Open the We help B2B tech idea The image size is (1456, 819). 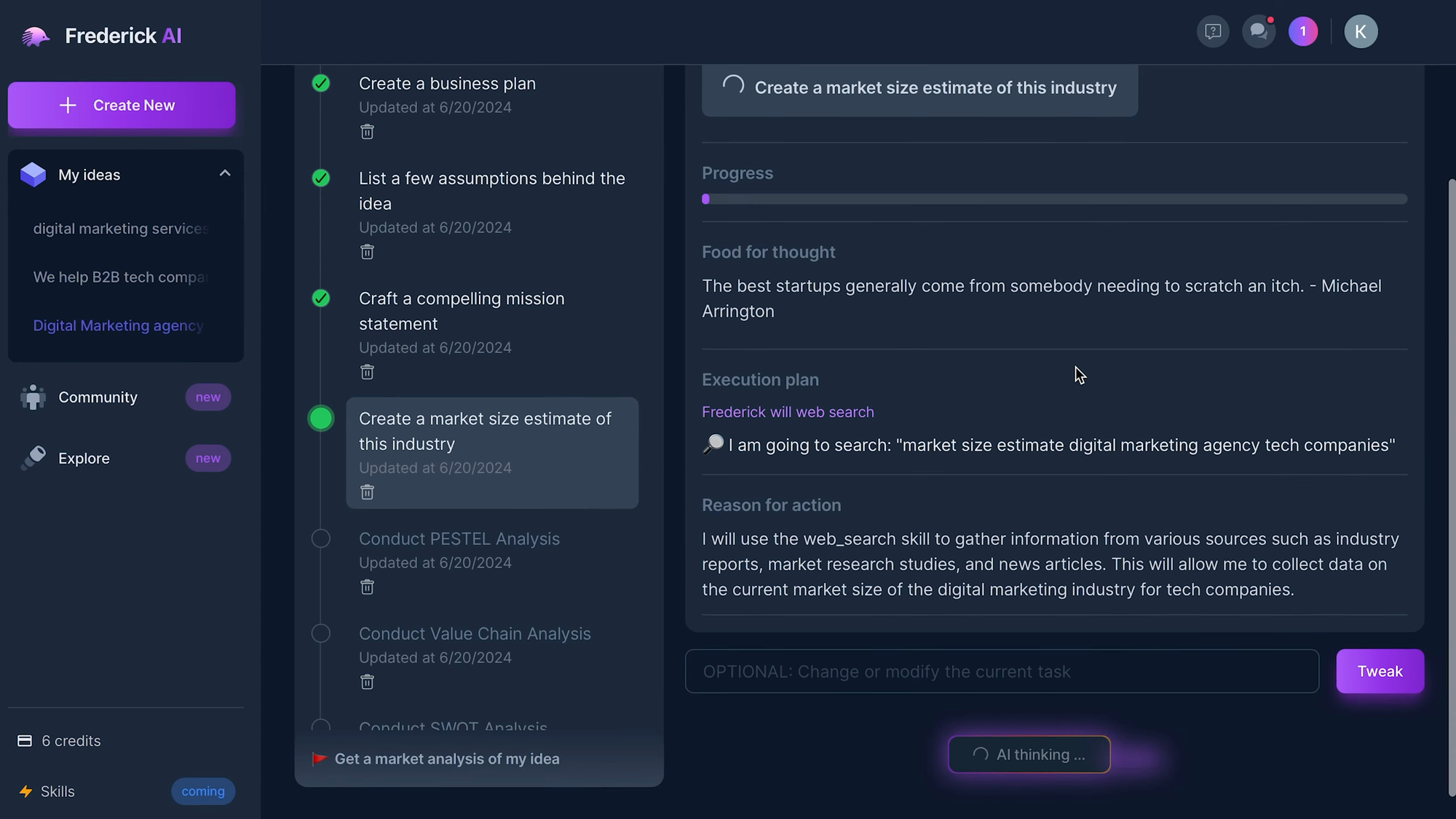coord(121,277)
